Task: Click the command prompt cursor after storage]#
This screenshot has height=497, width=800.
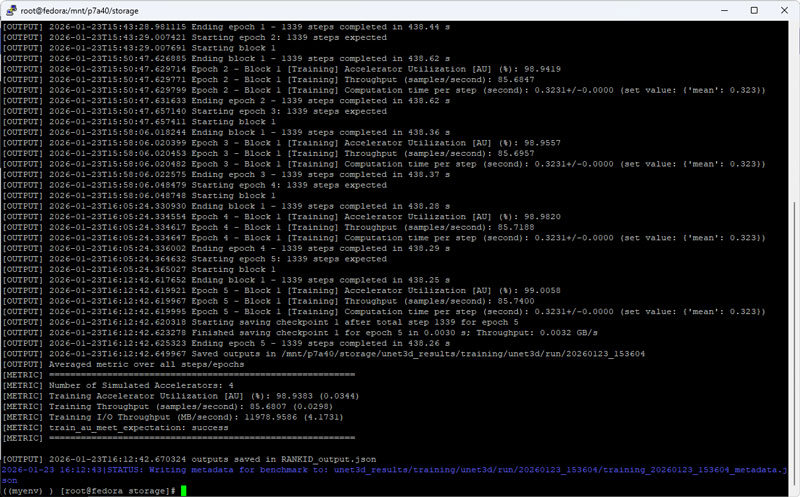Action: [184, 490]
